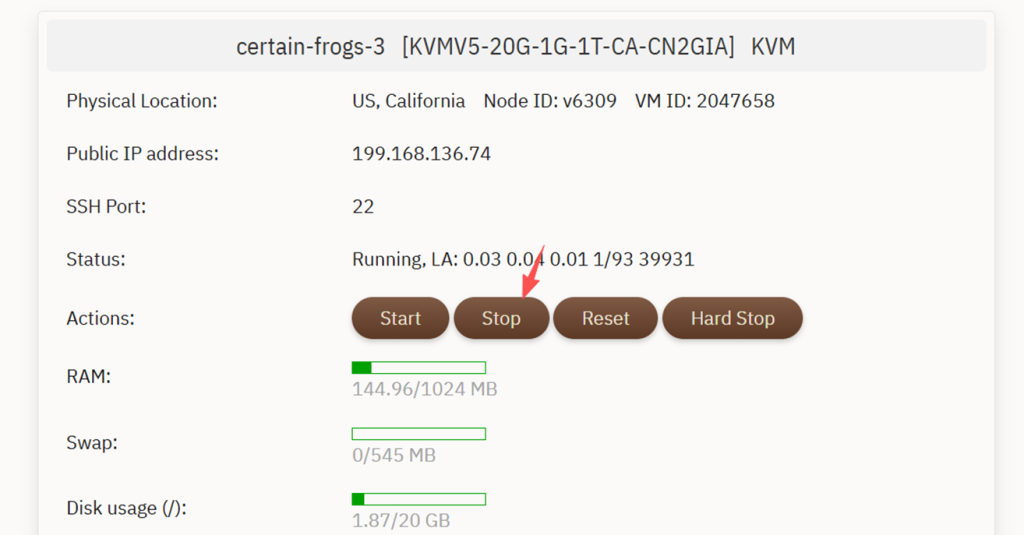Click the US, California location text
Image resolution: width=1024 pixels, height=535 pixels.
click(x=408, y=101)
